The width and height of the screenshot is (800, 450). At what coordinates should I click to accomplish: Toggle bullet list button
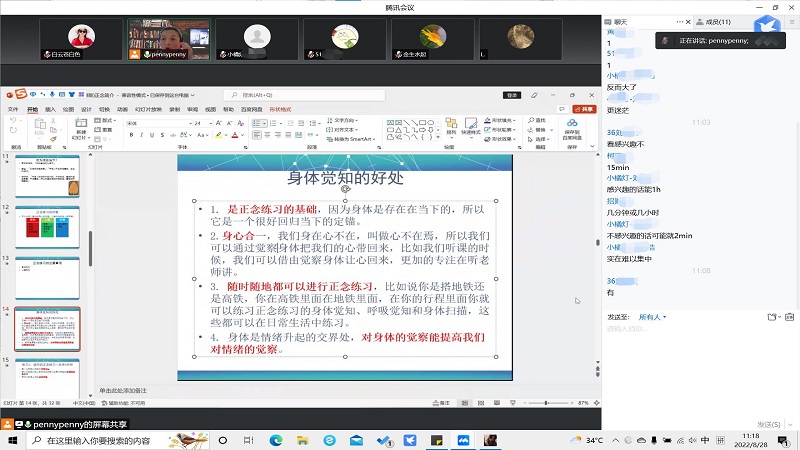(257, 123)
